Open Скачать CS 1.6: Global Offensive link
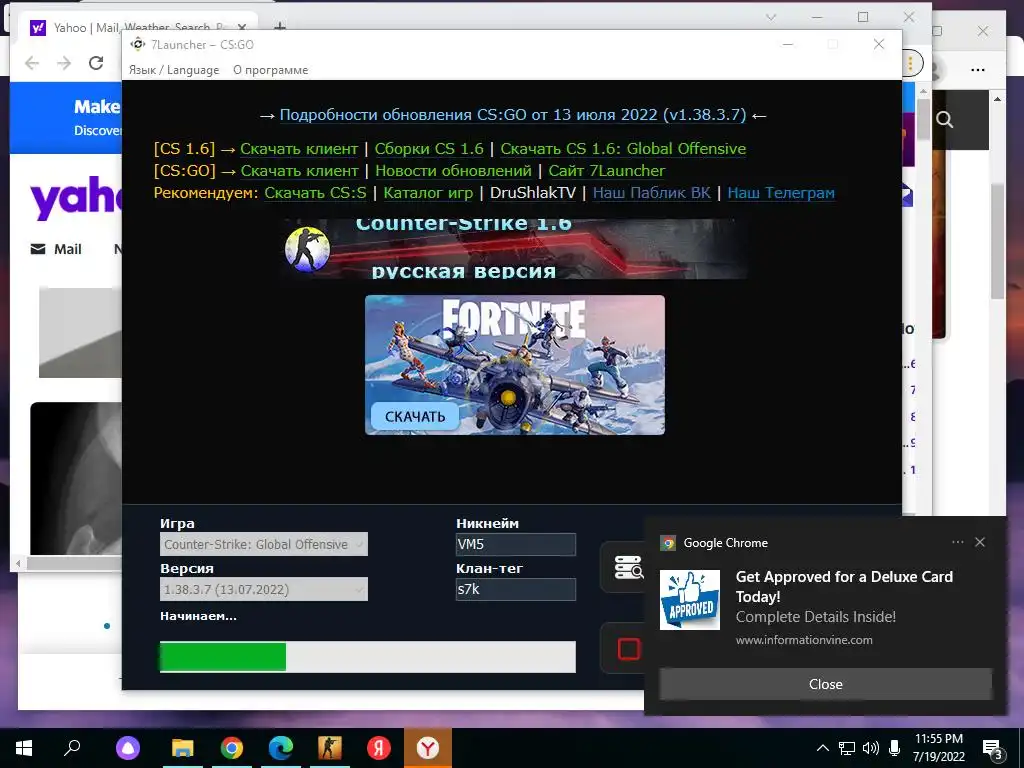The width and height of the screenshot is (1024, 768). [x=623, y=149]
